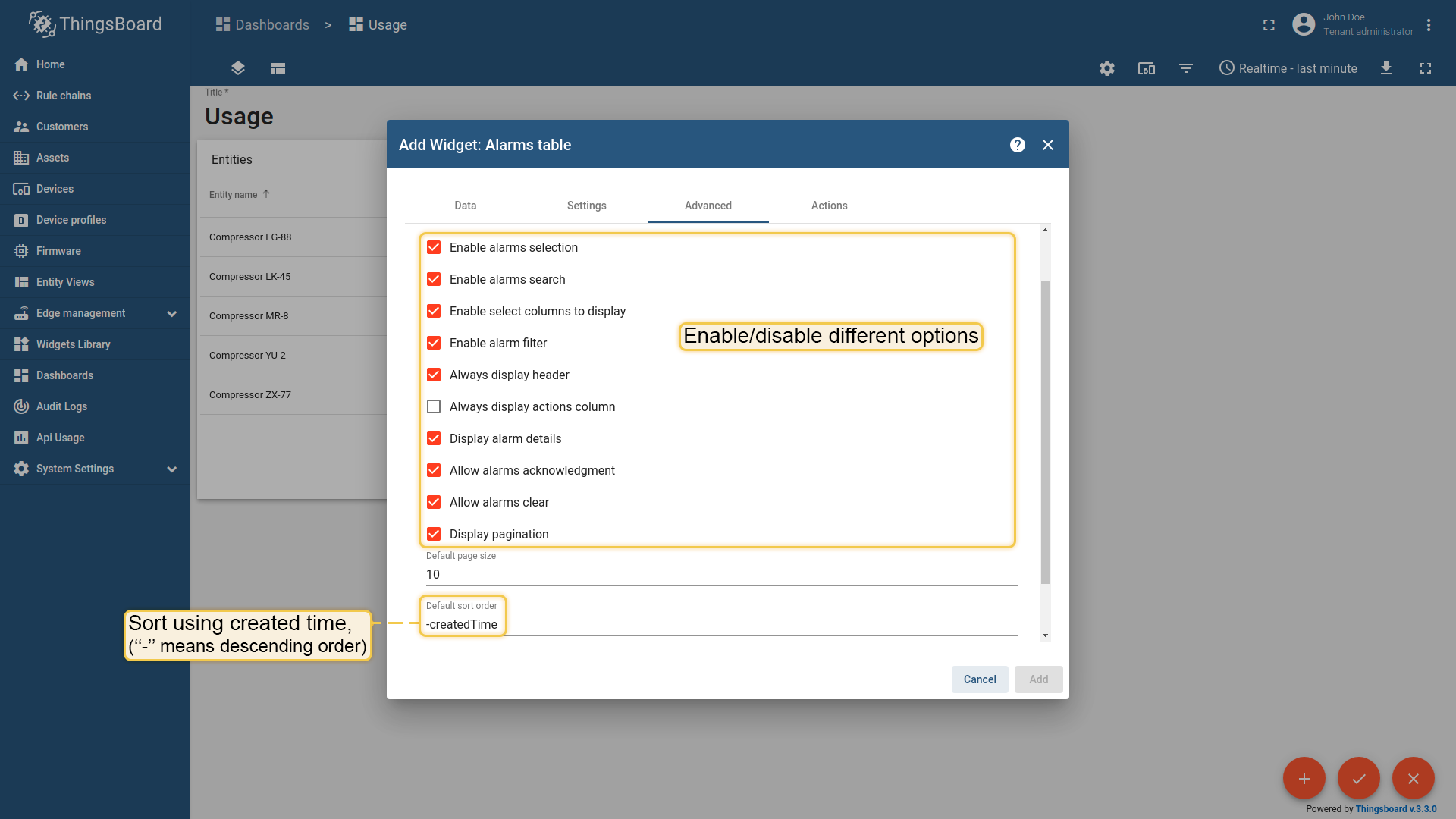The height and width of the screenshot is (819, 1456).
Task: Click Dashboards breadcrumb link
Action: [262, 25]
